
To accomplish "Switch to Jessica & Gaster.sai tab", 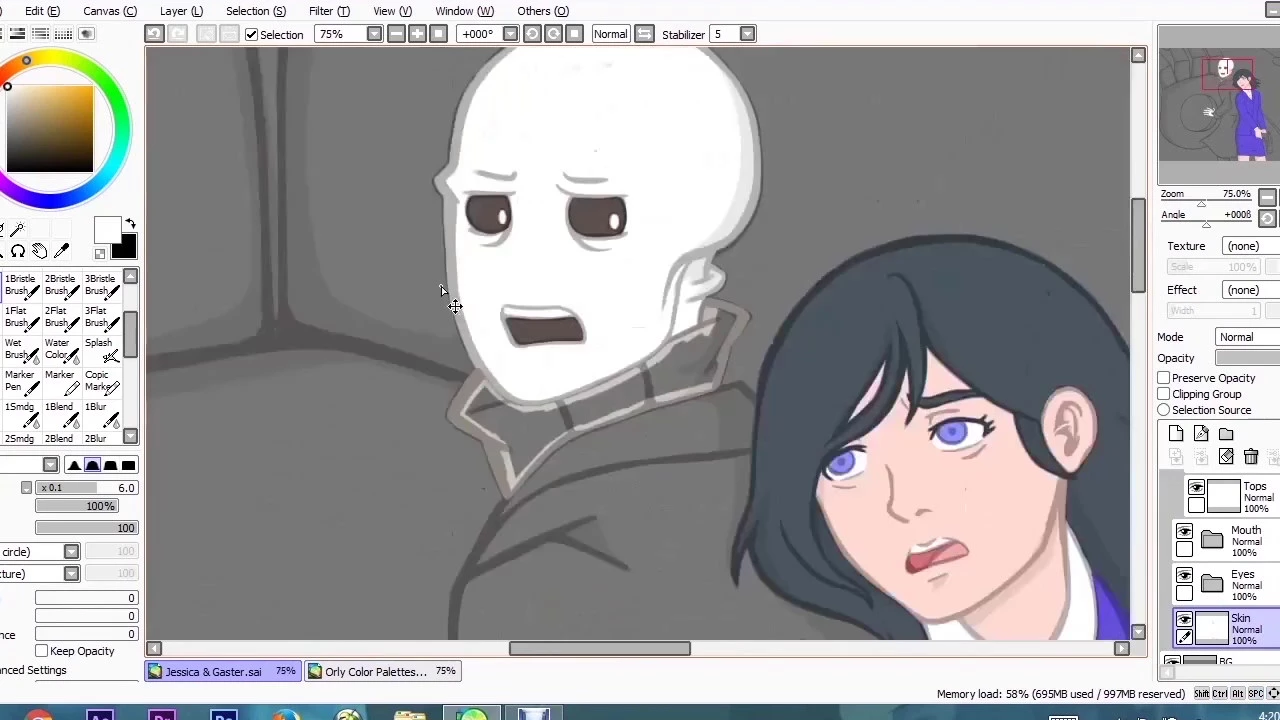I will point(221,672).
